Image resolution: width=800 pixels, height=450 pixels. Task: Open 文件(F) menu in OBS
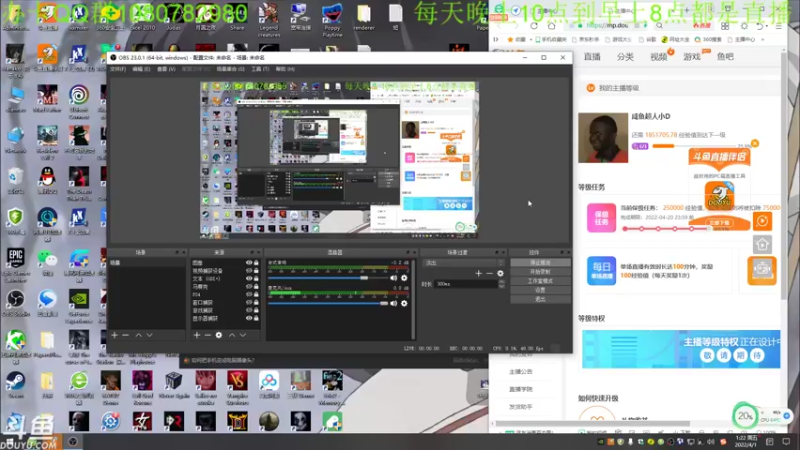point(118,69)
